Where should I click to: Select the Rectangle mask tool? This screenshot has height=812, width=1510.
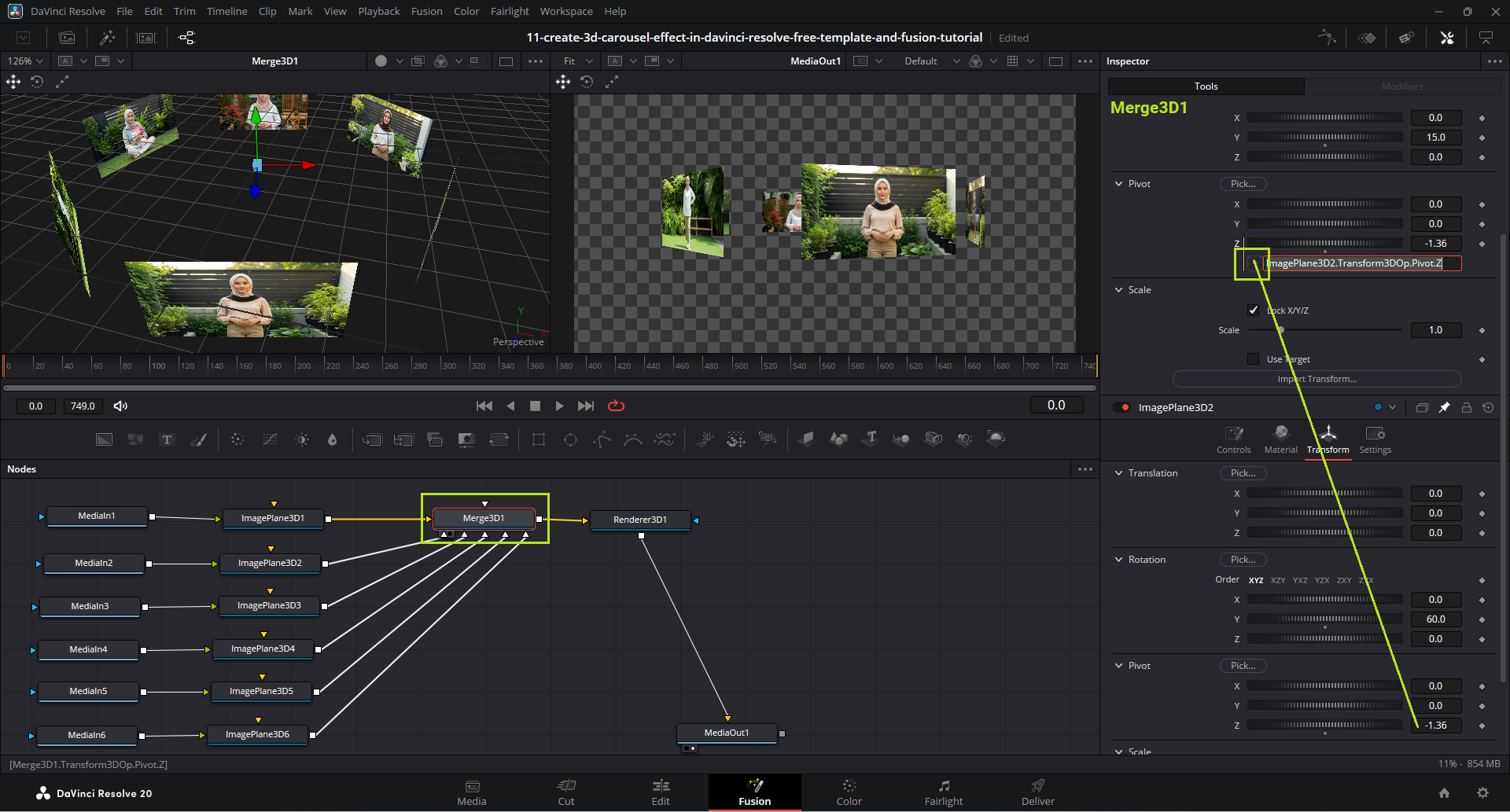pos(539,439)
